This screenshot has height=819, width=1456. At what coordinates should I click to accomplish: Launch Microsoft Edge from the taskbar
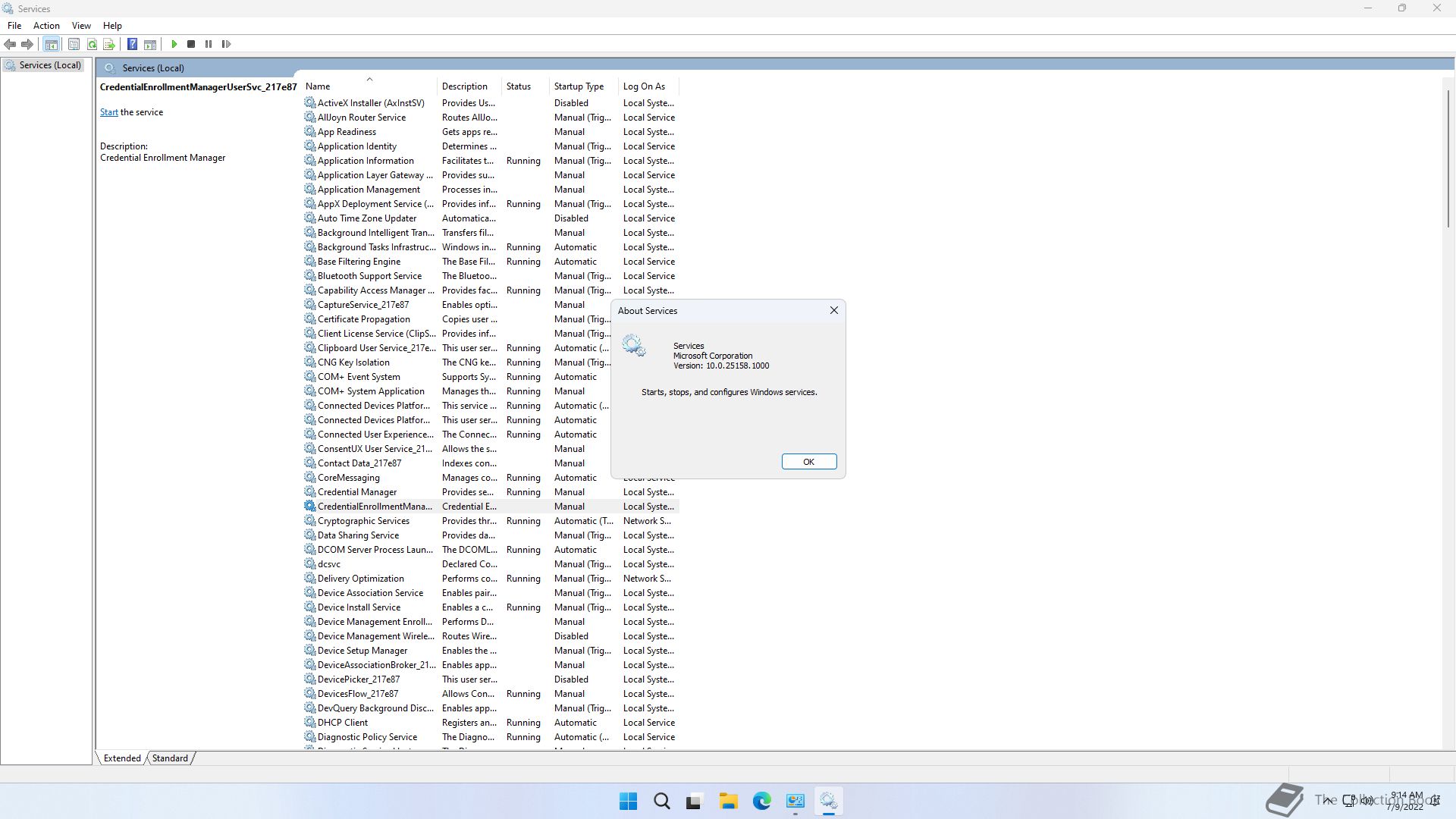point(761,801)
